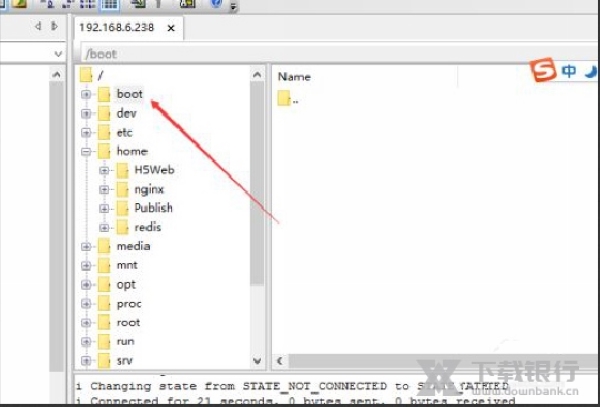Click the moon icon in the Sogou bar
The image size is (600, 407).
pyautogui.click(x=591, y=72)
